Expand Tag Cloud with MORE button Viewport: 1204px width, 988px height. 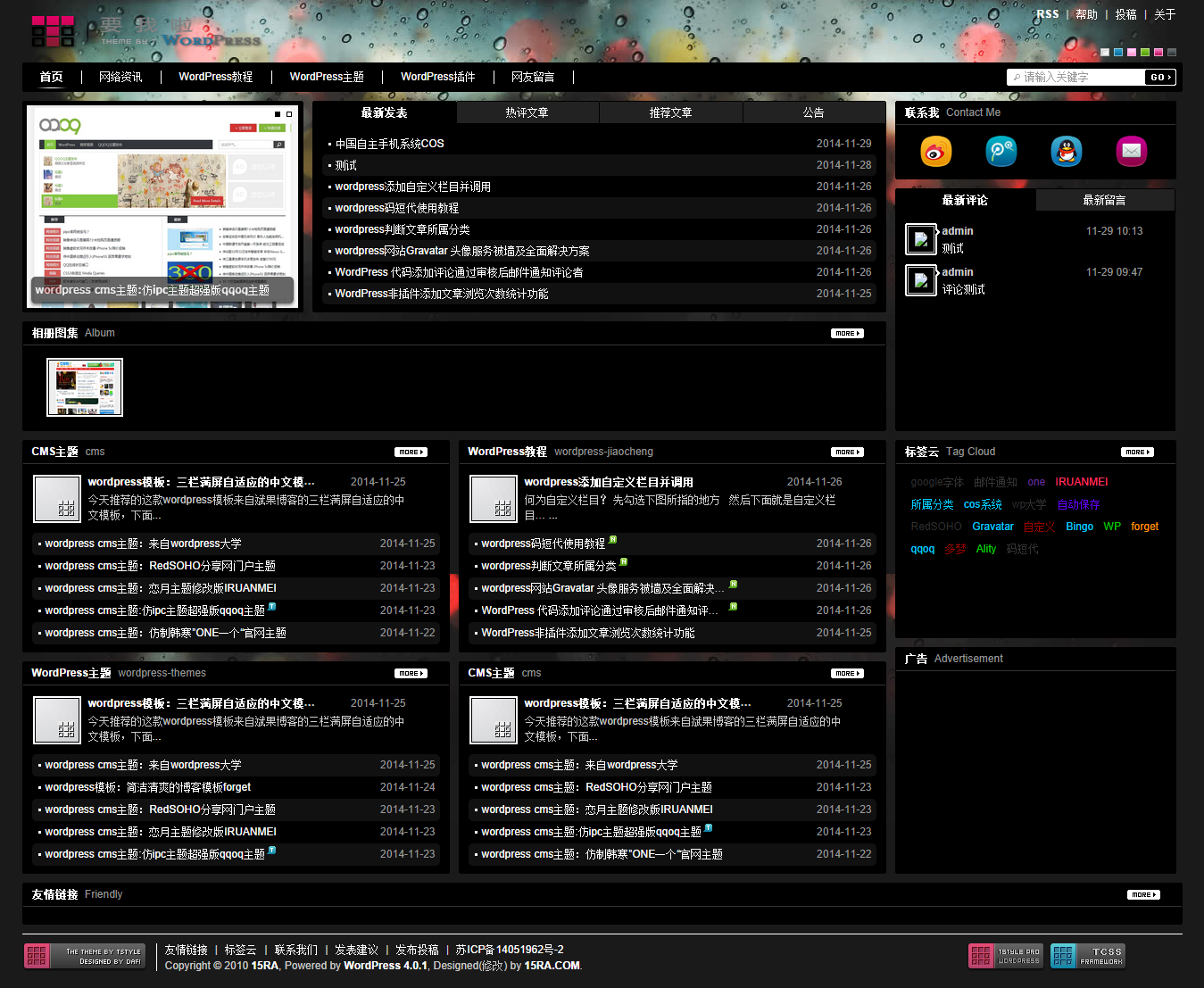click(x=1136, y=452)
